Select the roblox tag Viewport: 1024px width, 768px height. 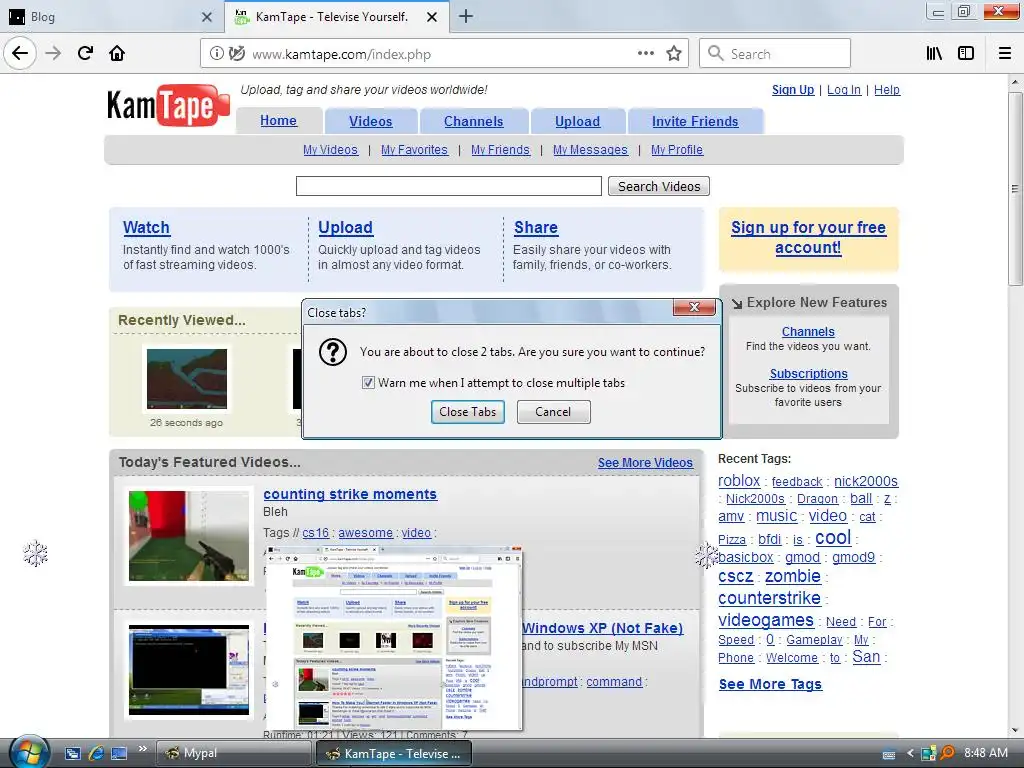(739, 481)
